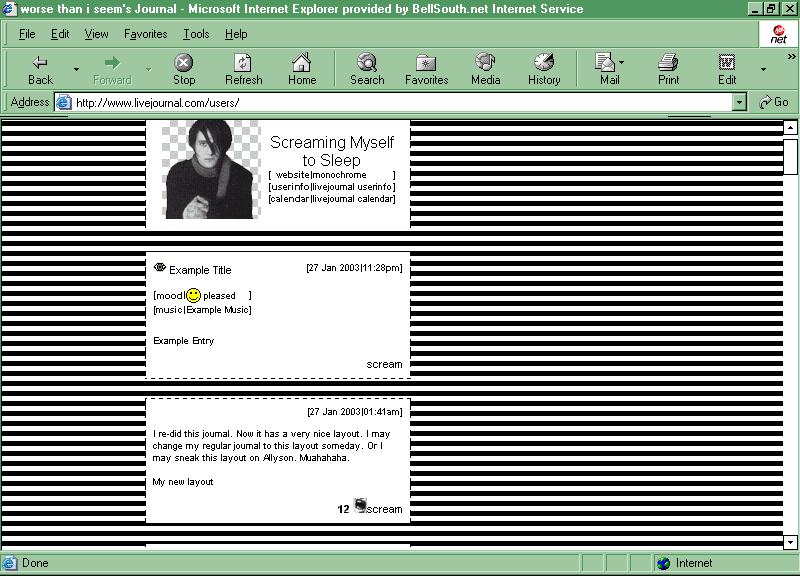Click the Example Title entry heading
The height and width of the screenshot is (576, 800).
(200, 270)
